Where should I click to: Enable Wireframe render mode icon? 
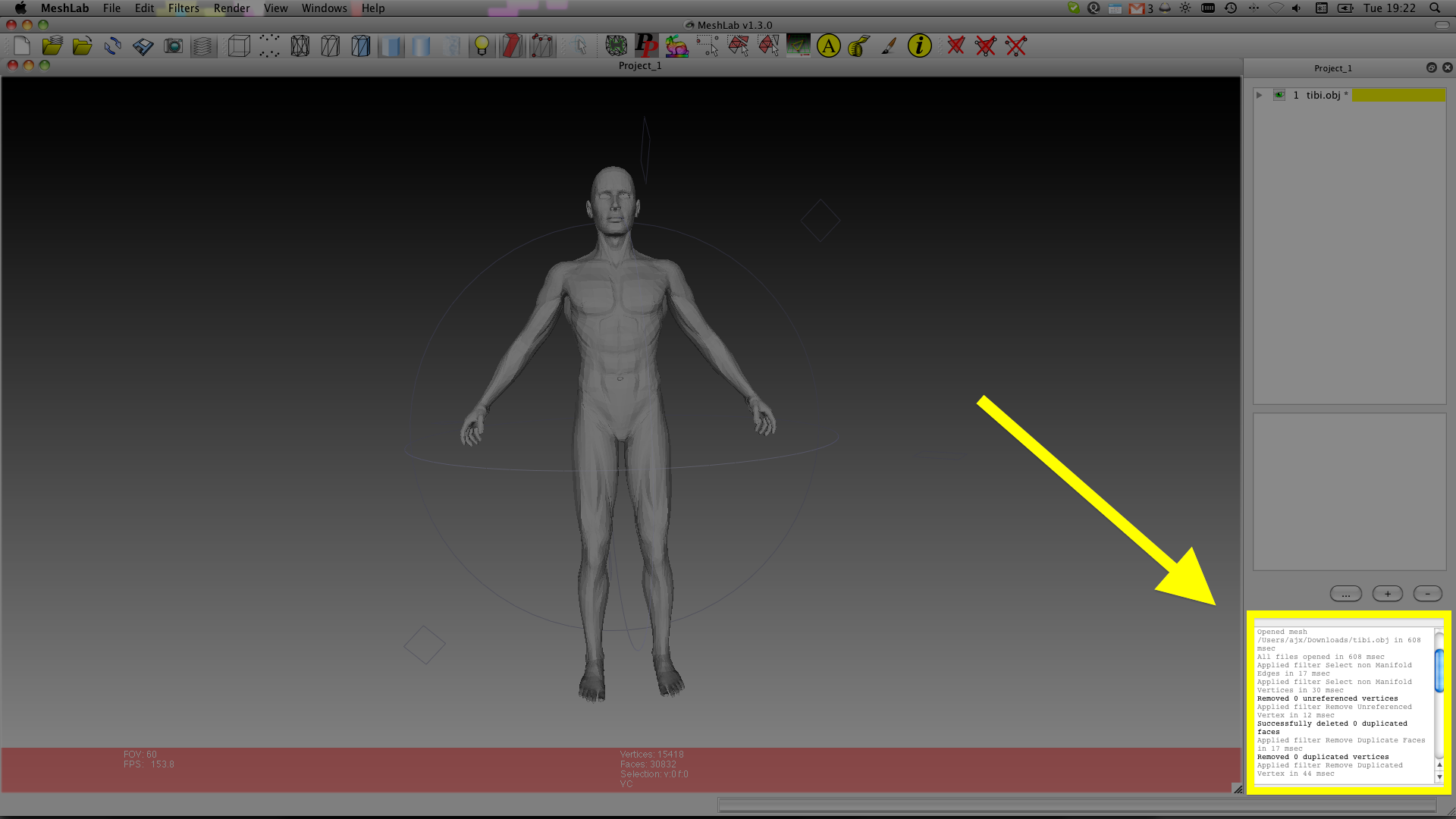point(300,46)
